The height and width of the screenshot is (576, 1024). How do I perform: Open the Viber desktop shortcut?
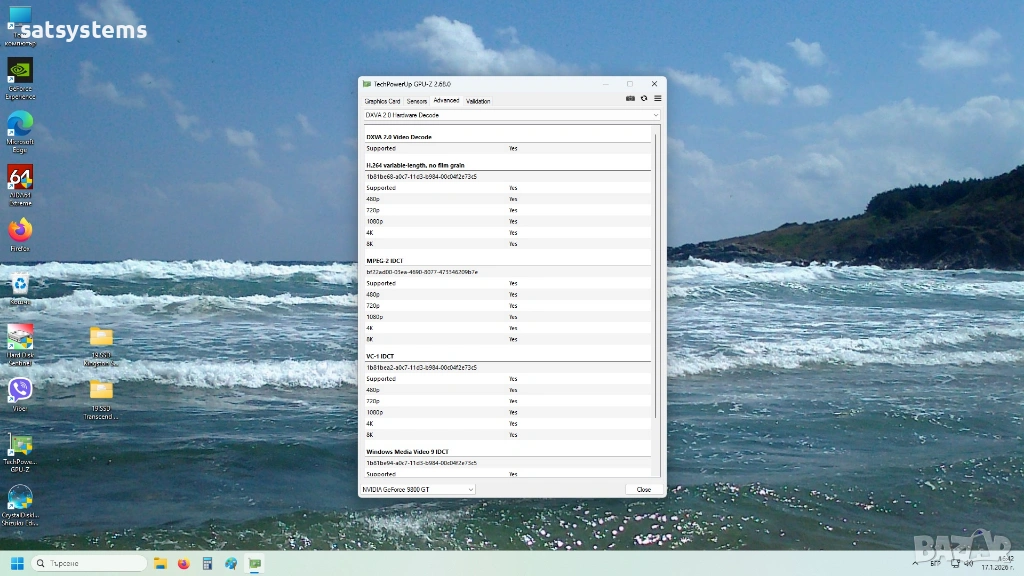[20, 391]
